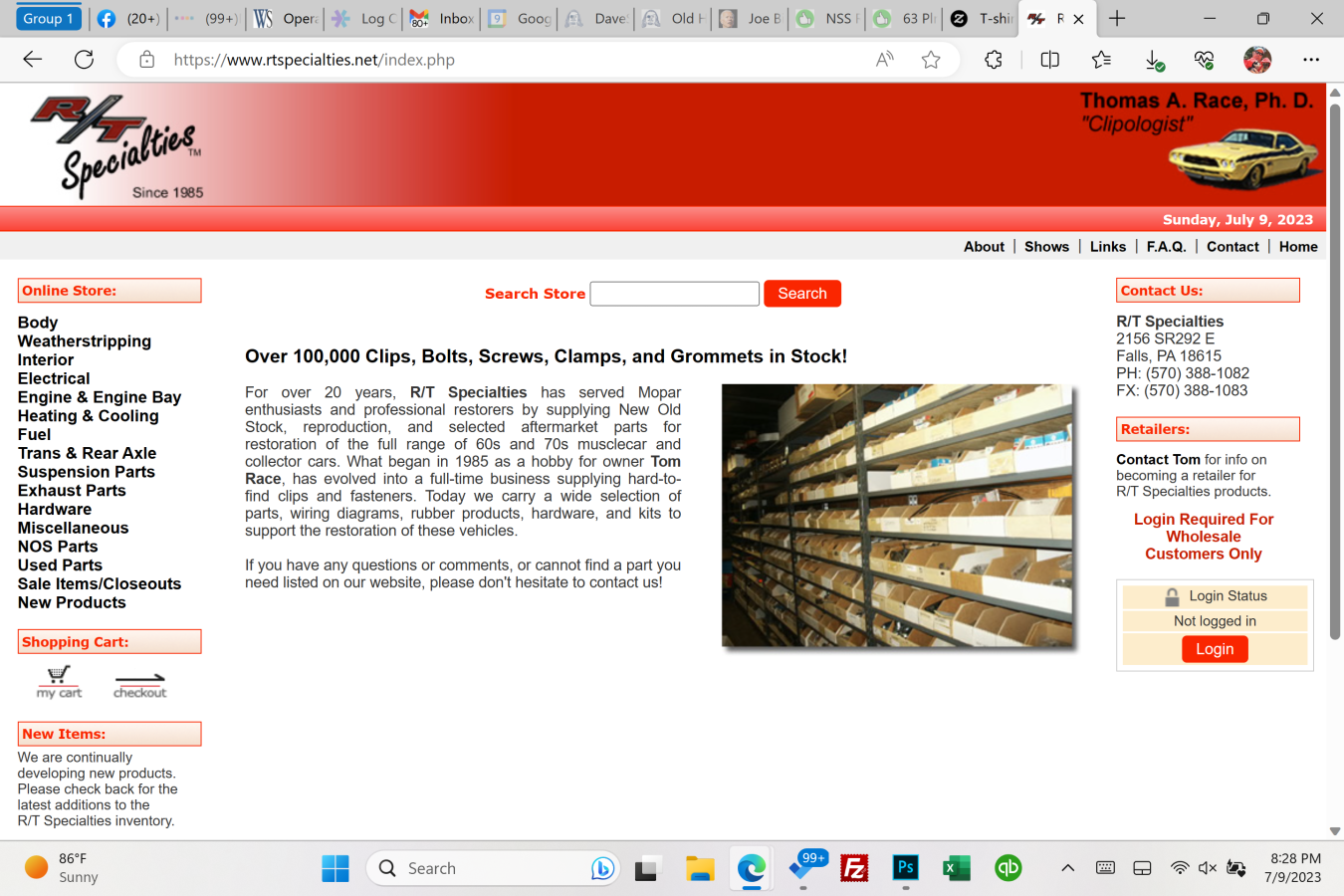View site information lock icon
This screenshot has width=1344, height=896.
[147, 60]
